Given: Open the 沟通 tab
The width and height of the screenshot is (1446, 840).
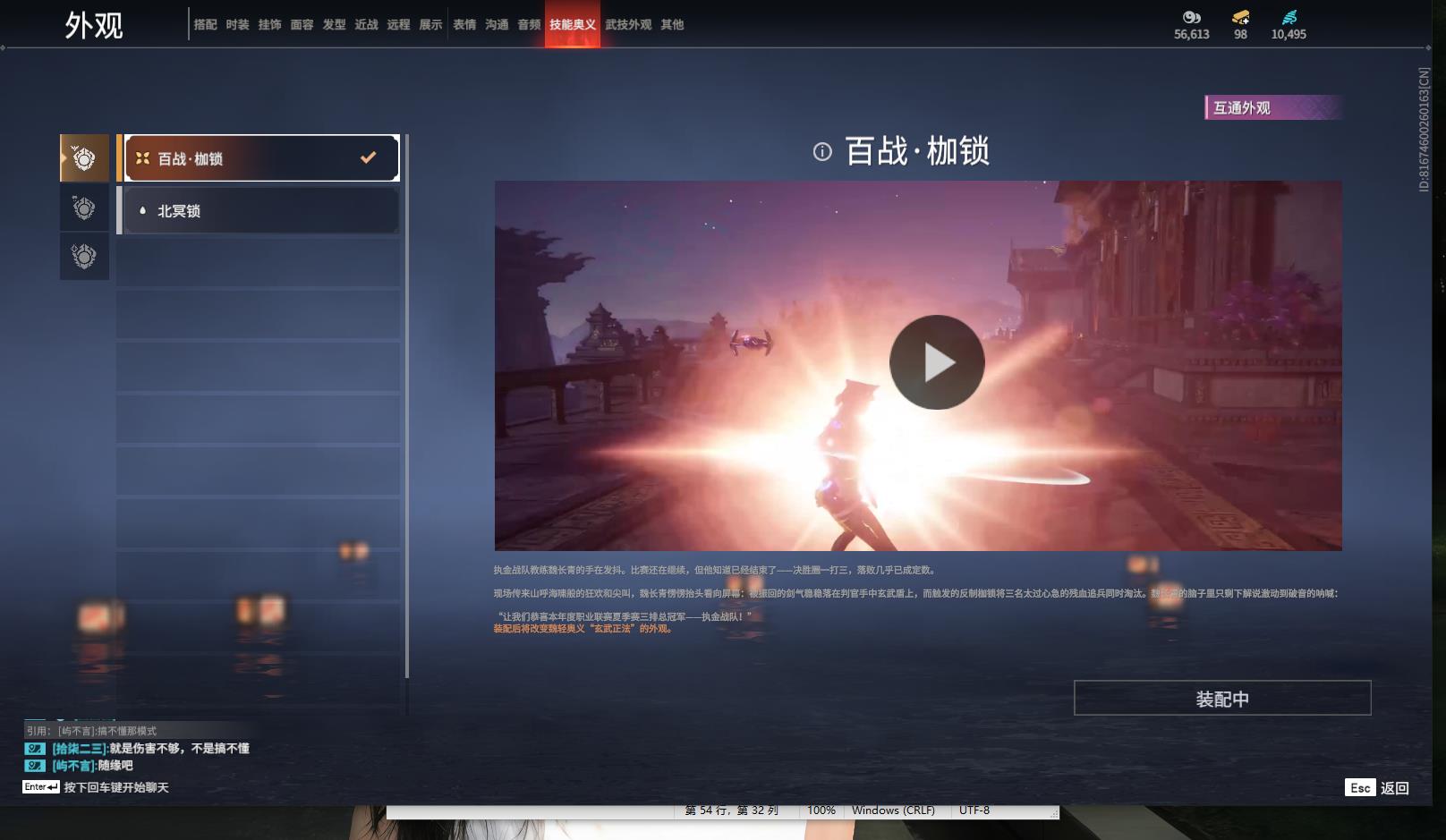Looking at the screenshot, I should pos(497,24).
